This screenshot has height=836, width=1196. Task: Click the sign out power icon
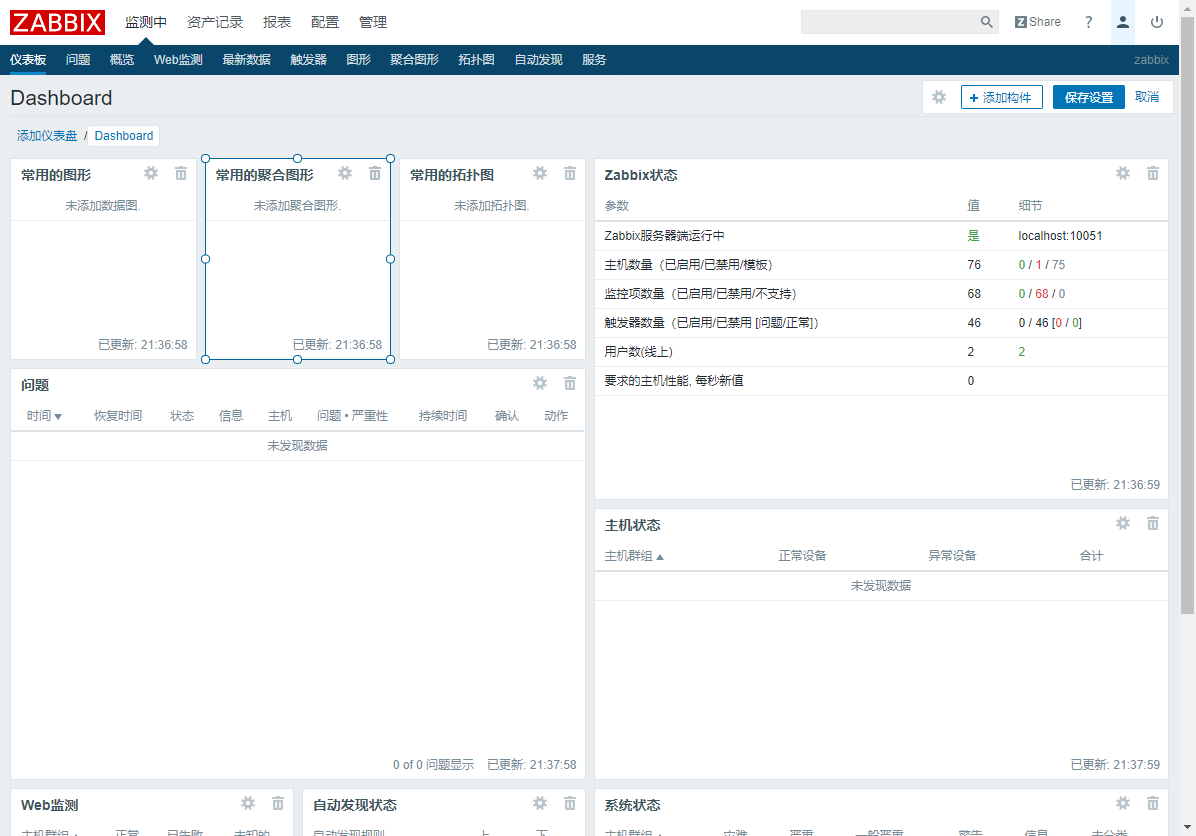tap(1157, 21)
